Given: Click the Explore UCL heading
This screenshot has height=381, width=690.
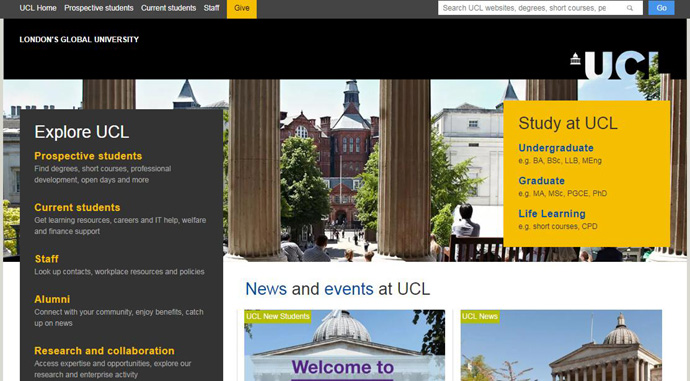Looking at the screenshot, I should (x=82, y=132).
